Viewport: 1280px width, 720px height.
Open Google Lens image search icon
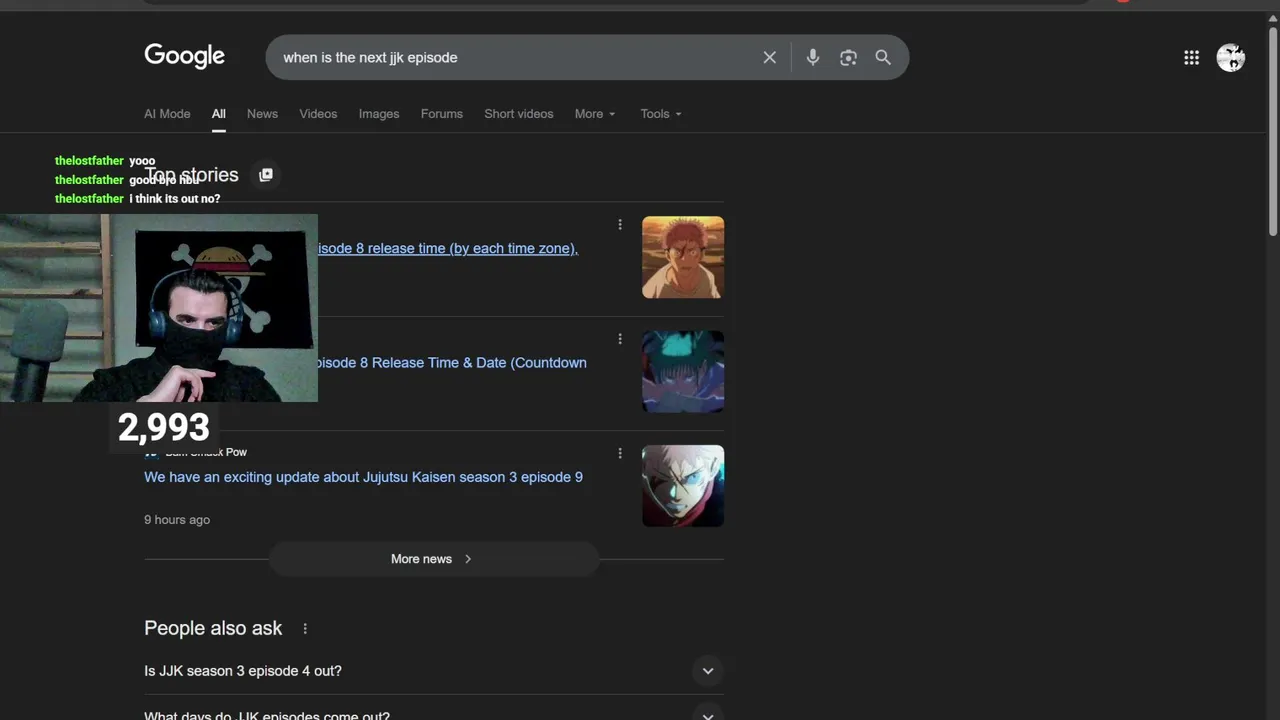(848, 57)
